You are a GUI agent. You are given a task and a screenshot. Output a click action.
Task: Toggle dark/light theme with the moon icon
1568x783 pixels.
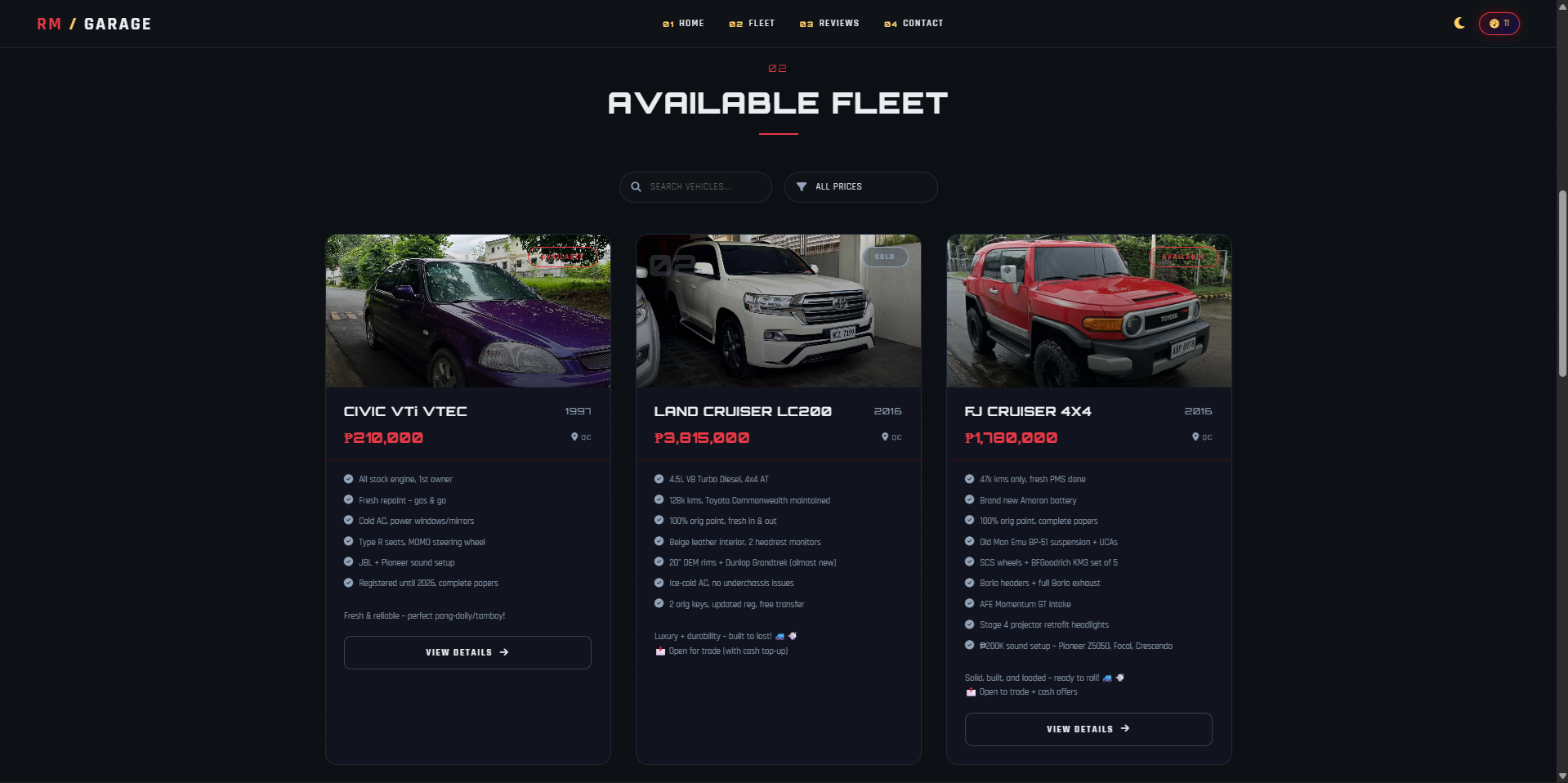click(x=1459, y=24)
